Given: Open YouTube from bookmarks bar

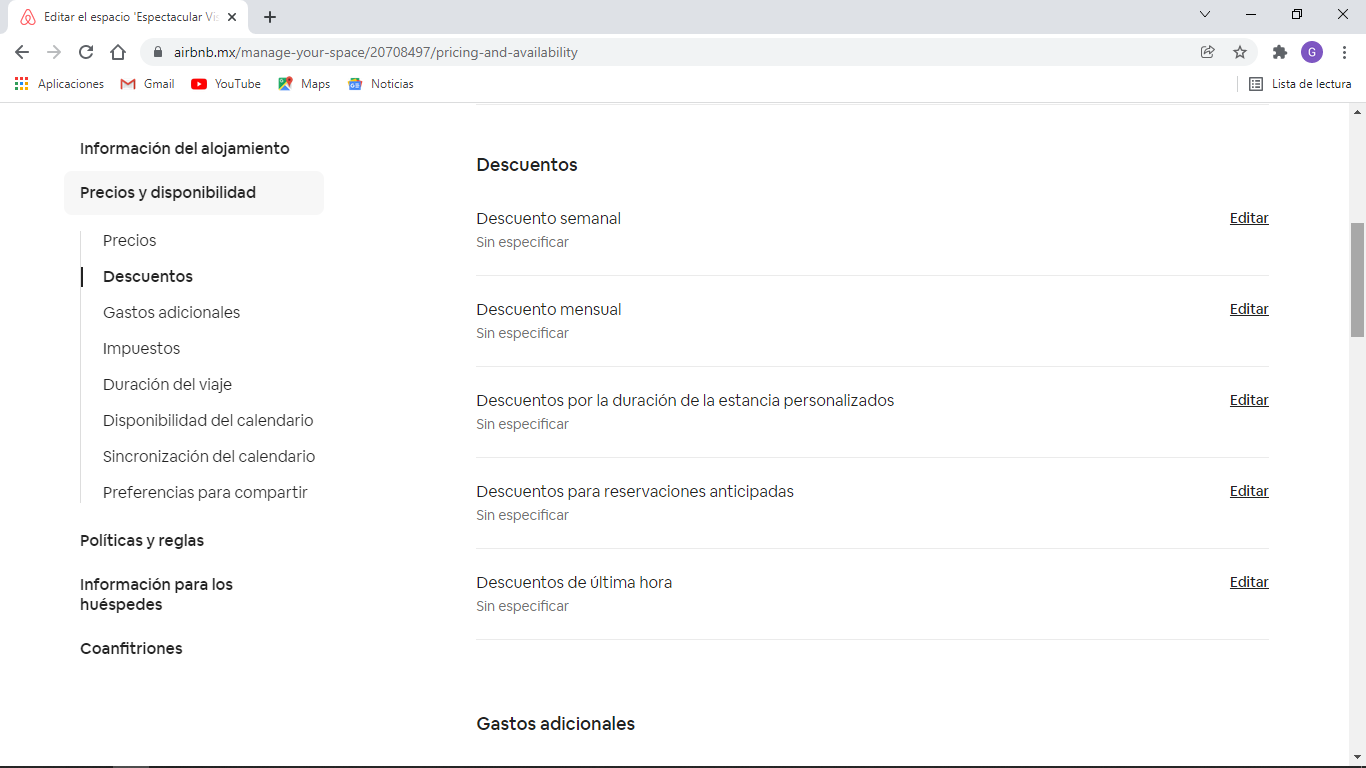Looking at the screenshot, I should 226,84.
